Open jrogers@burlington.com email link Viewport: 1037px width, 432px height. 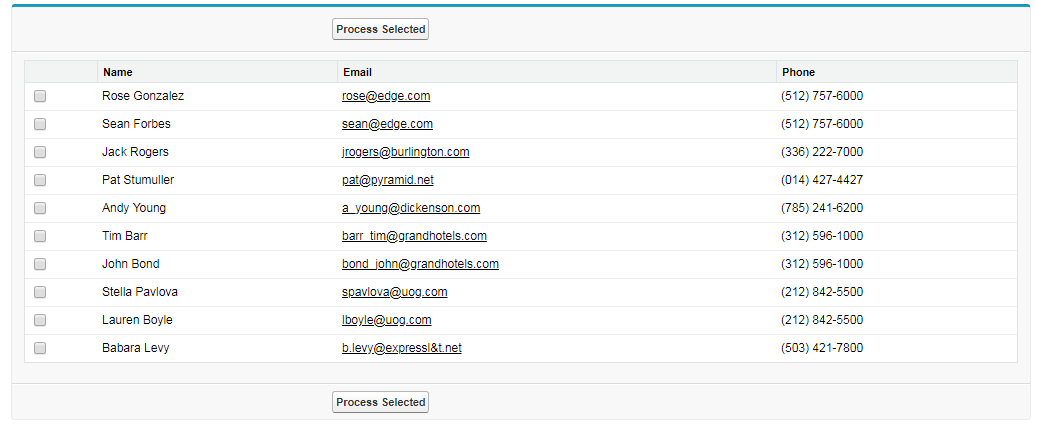pyautogui.click(x=405, y=152)
